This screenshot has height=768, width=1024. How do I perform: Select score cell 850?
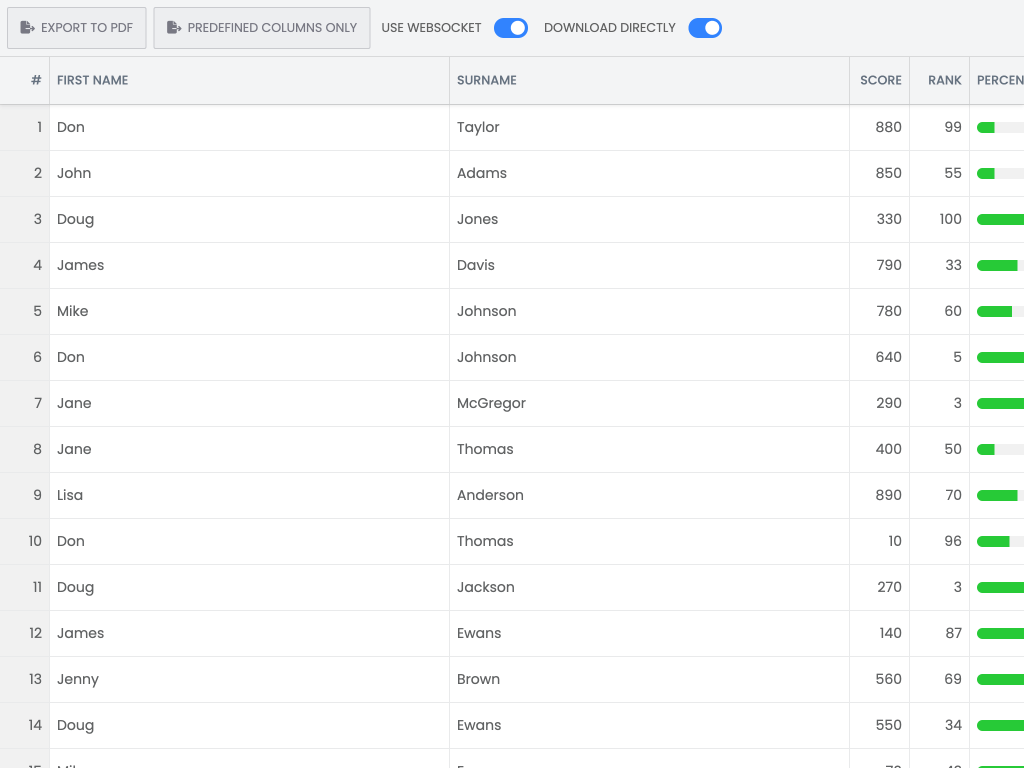[879, 174]
